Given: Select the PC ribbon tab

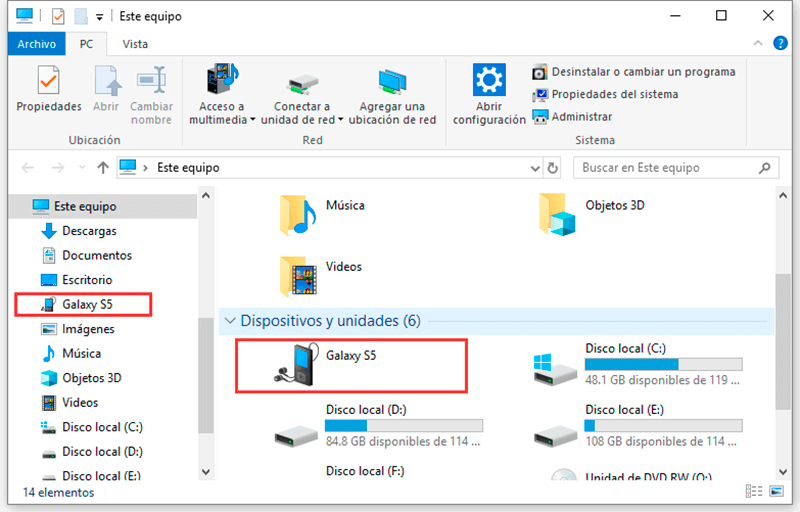Looking at the screenshot, I should [86, 44].
